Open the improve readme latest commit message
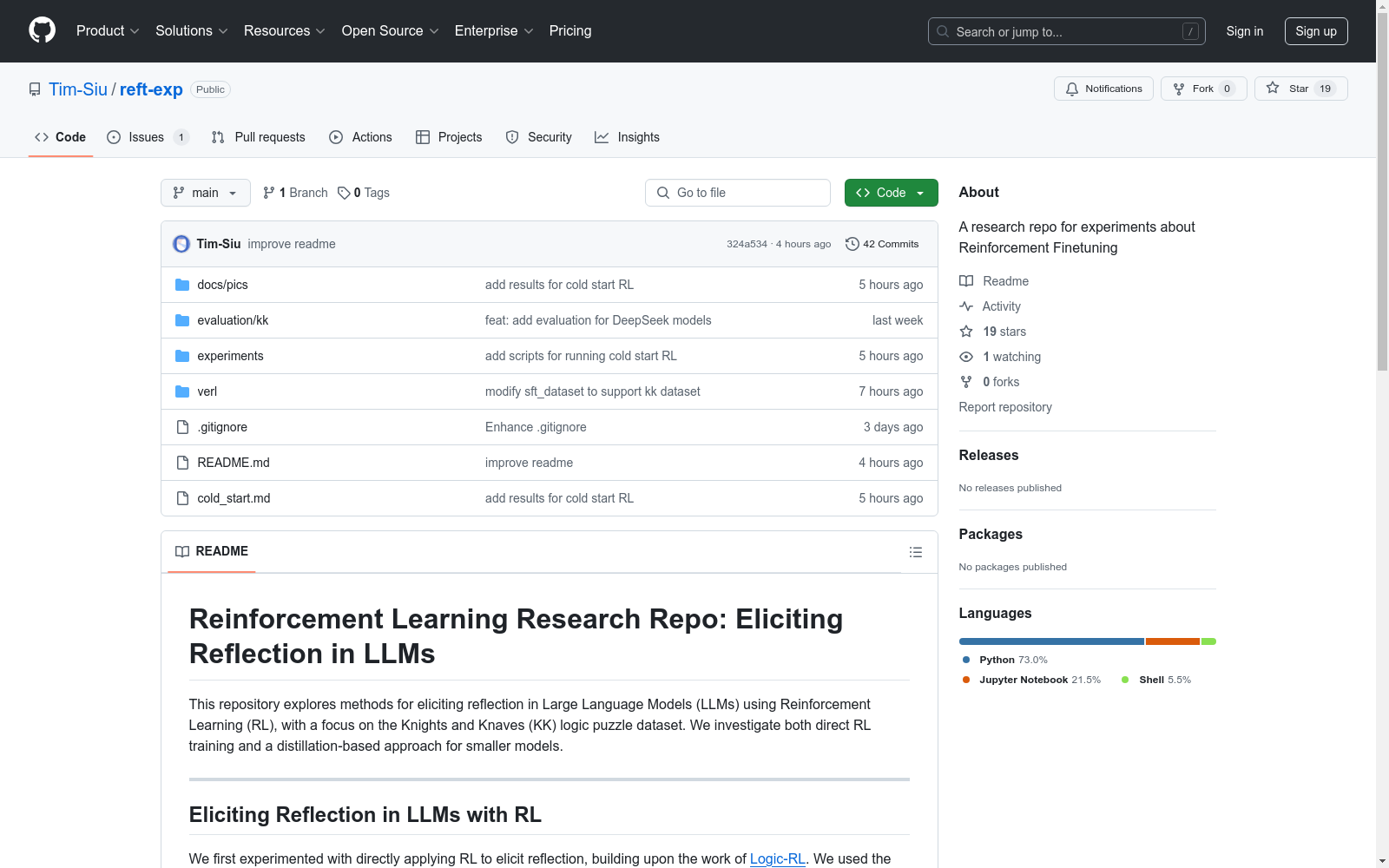Image resolution: width=1389 pixels, height=868 pixels. [x=292, y=244]
